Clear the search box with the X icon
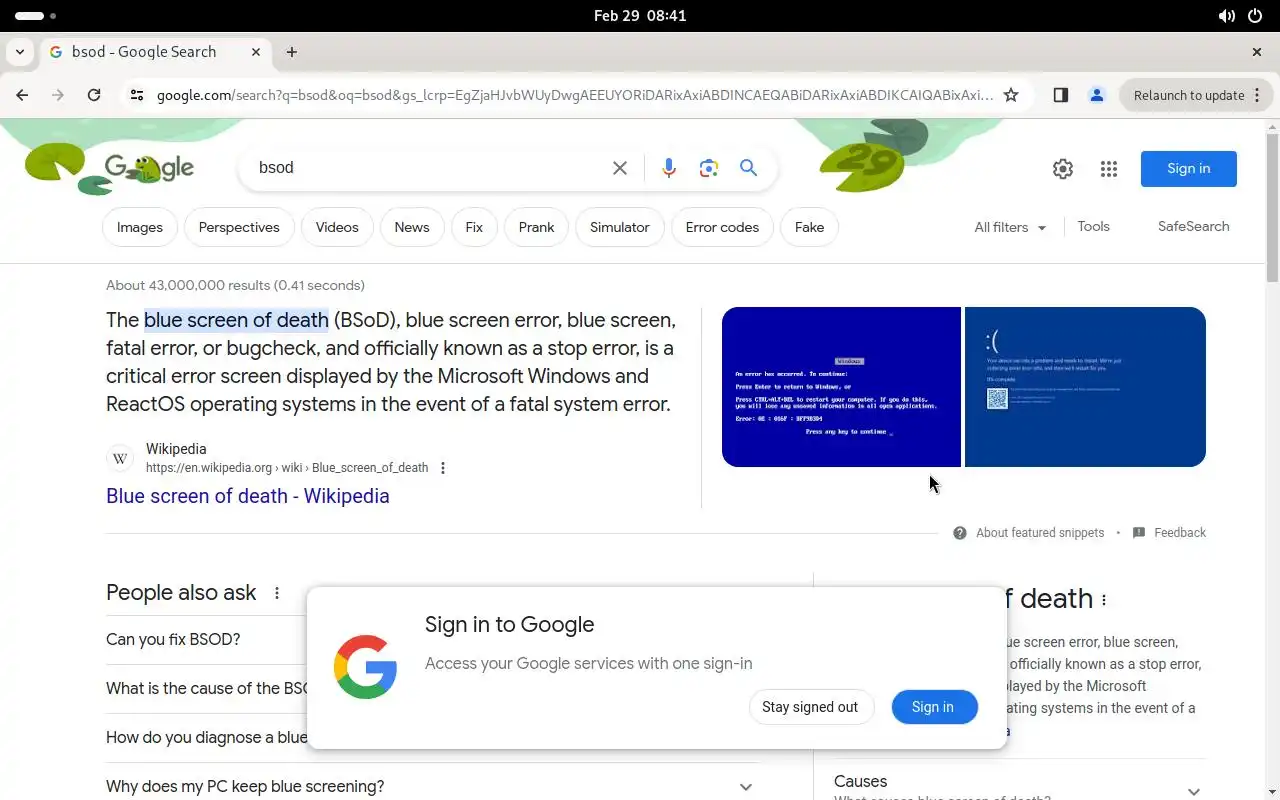The width and height of the screenshot is (1280, 800). [620, 168]
